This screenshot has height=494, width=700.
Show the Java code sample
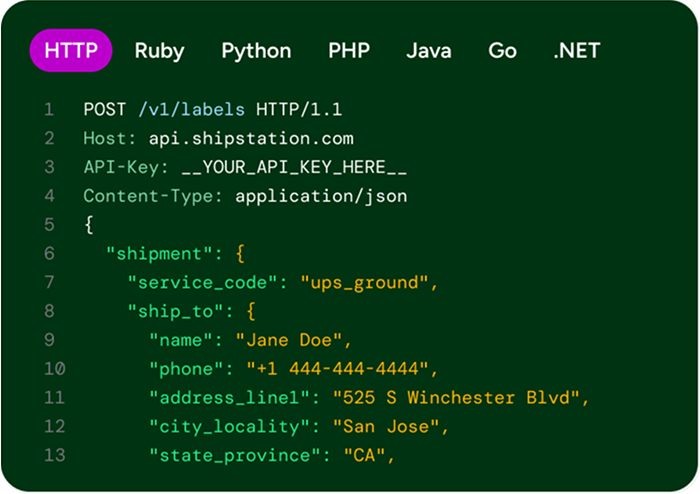429,50
